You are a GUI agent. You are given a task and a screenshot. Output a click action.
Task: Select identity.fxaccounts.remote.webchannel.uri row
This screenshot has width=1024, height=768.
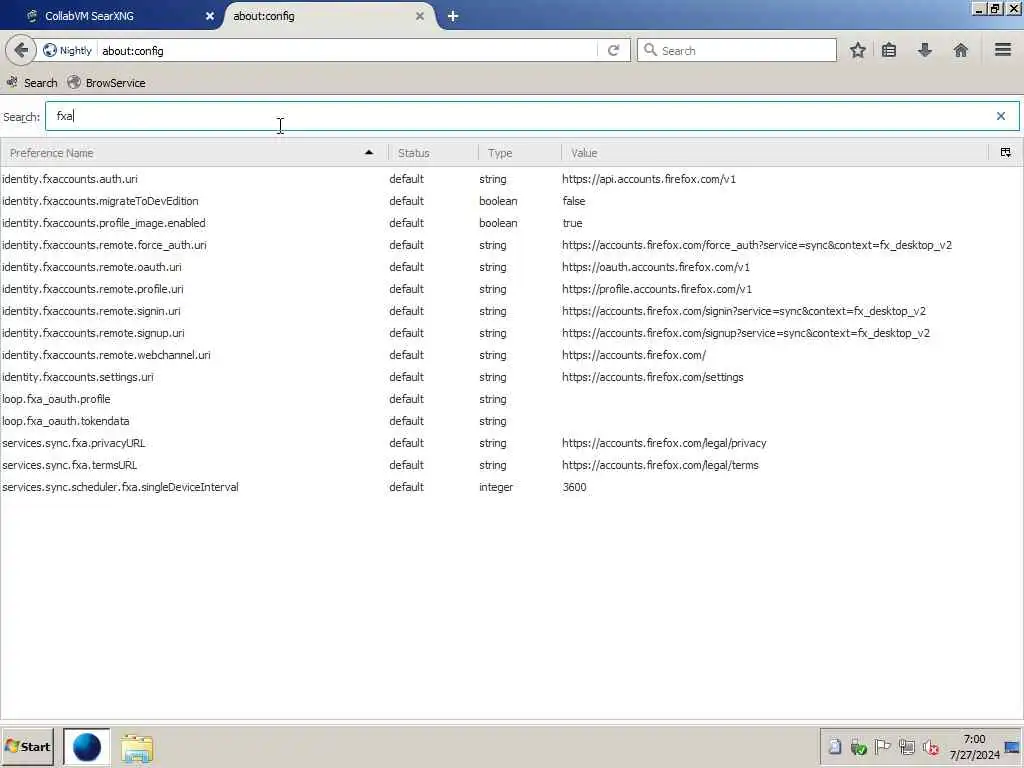pos(511,355)
